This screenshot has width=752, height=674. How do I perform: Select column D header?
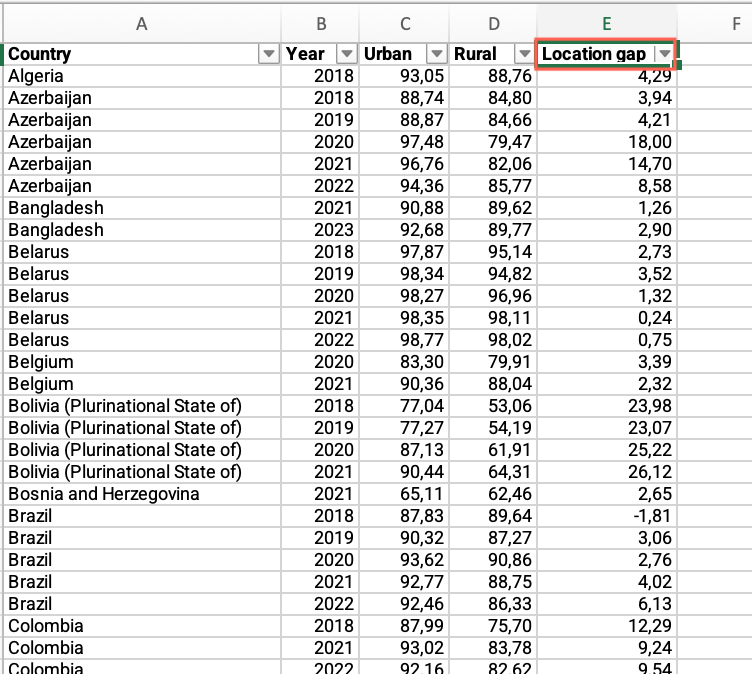tap(493, 24)
